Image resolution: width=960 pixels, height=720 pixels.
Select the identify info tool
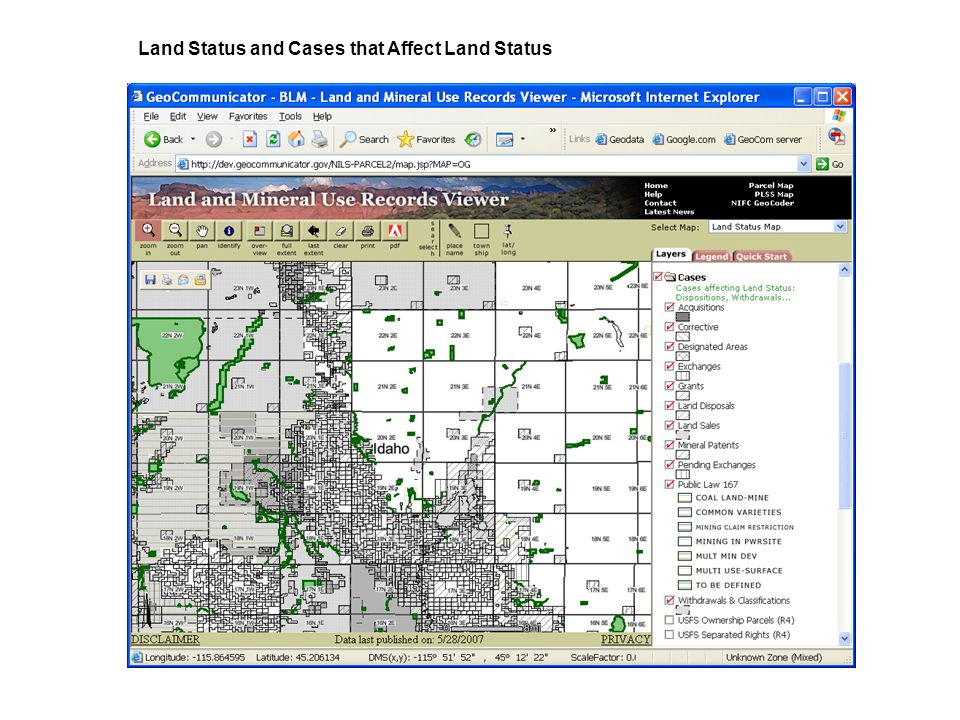pos(229,231)
